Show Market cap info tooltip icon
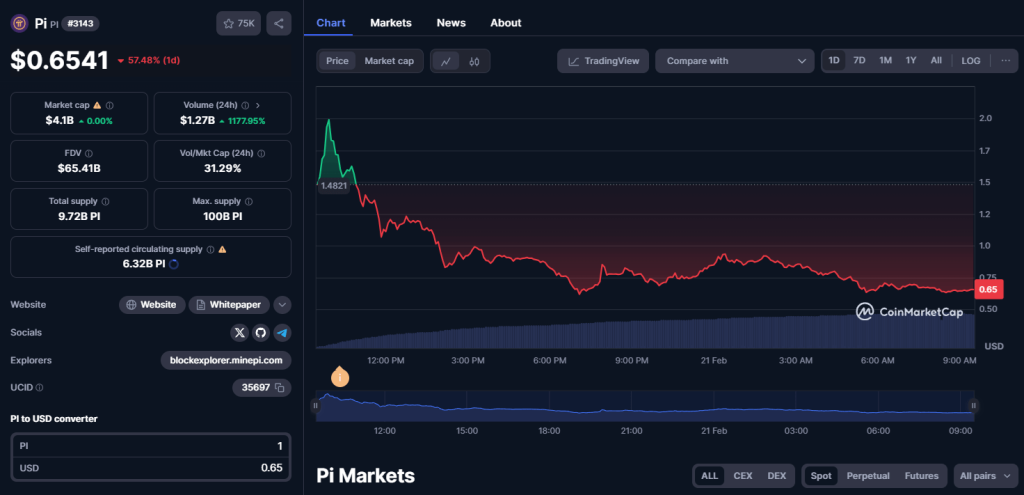The height and width of the screenshot is (495, 1024). coord(110,105)
